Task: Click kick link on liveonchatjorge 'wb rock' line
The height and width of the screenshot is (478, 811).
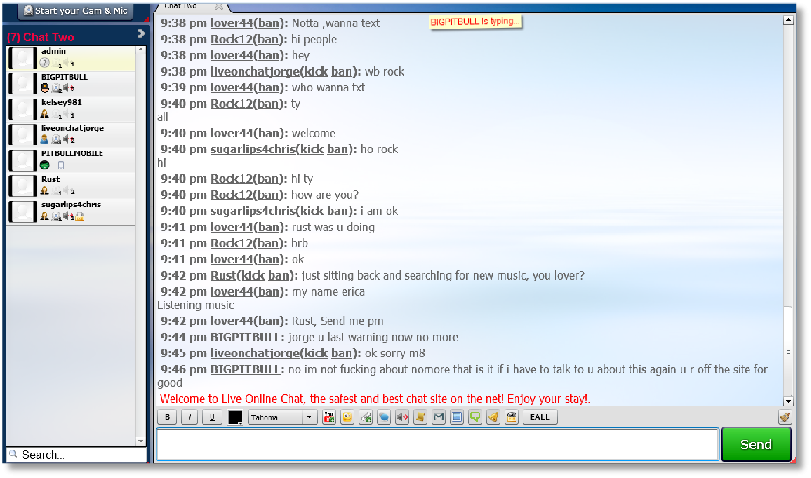Action: [316, 71]
